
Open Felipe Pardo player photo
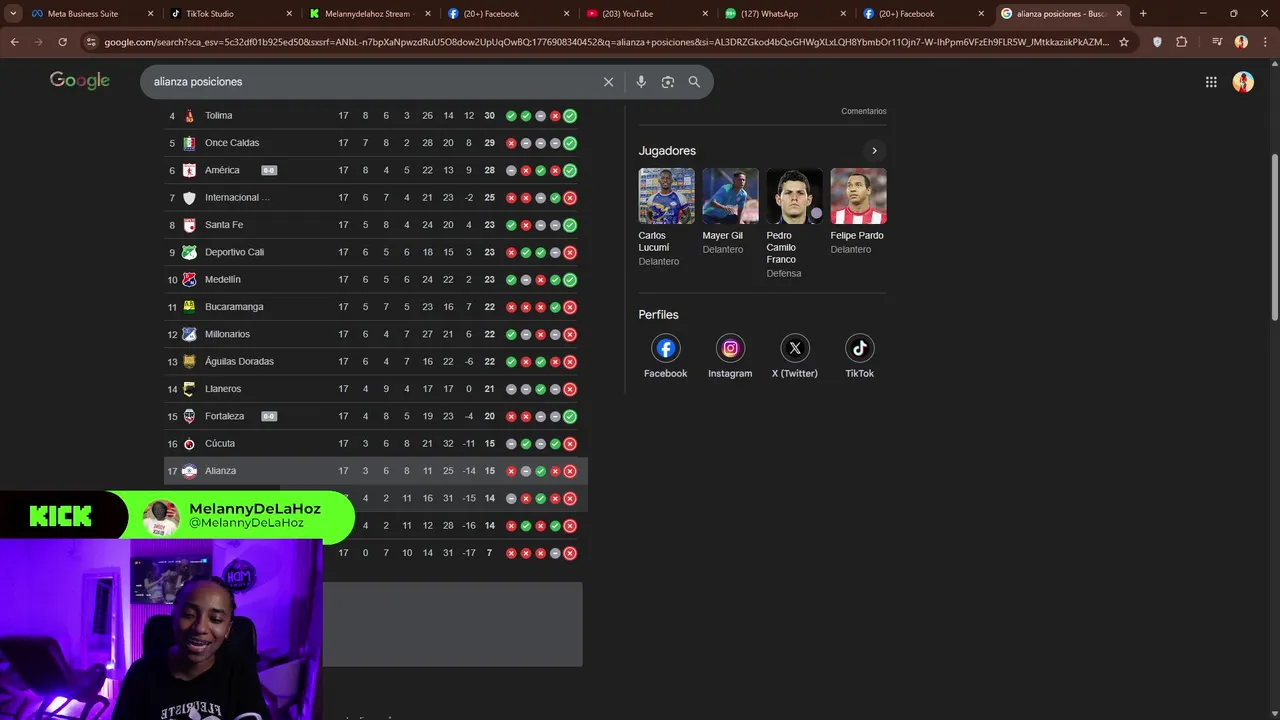point(858,196)
